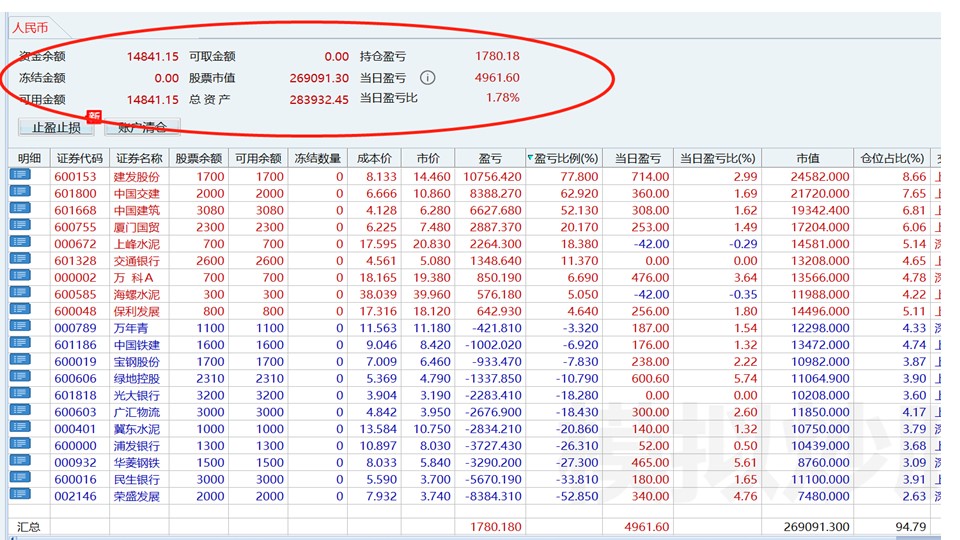Click the 成本价 column header
This screenshot has height=540, width=960.
coord(374,158)
